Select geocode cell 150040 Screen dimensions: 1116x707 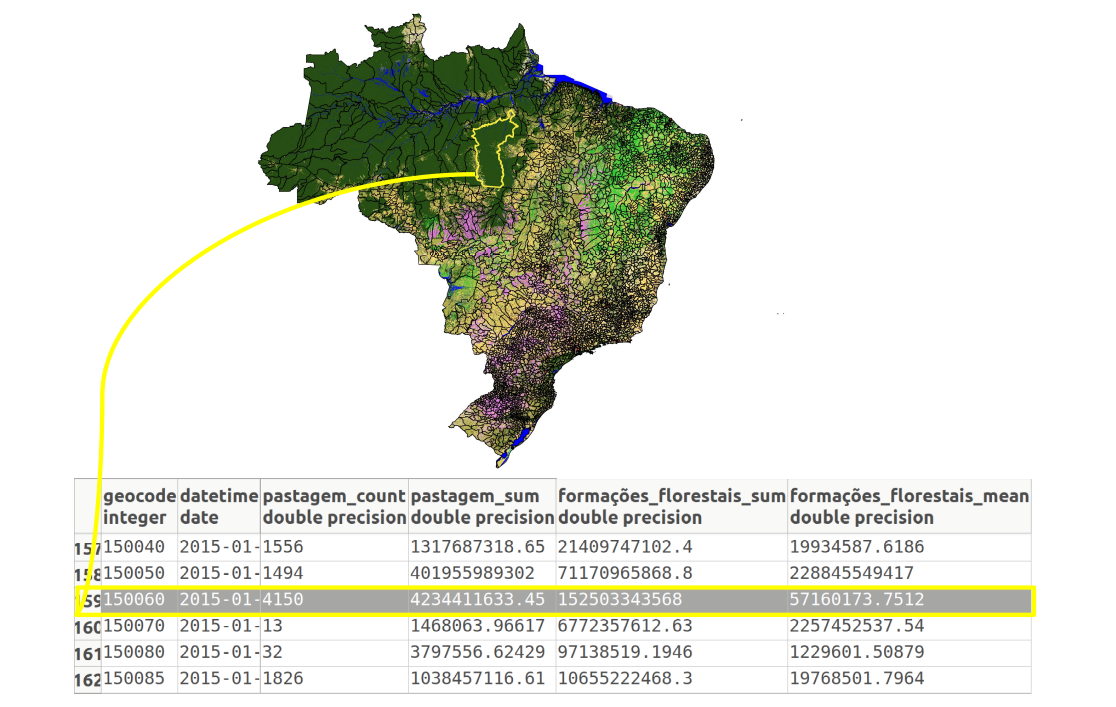(x=135, y=547)
